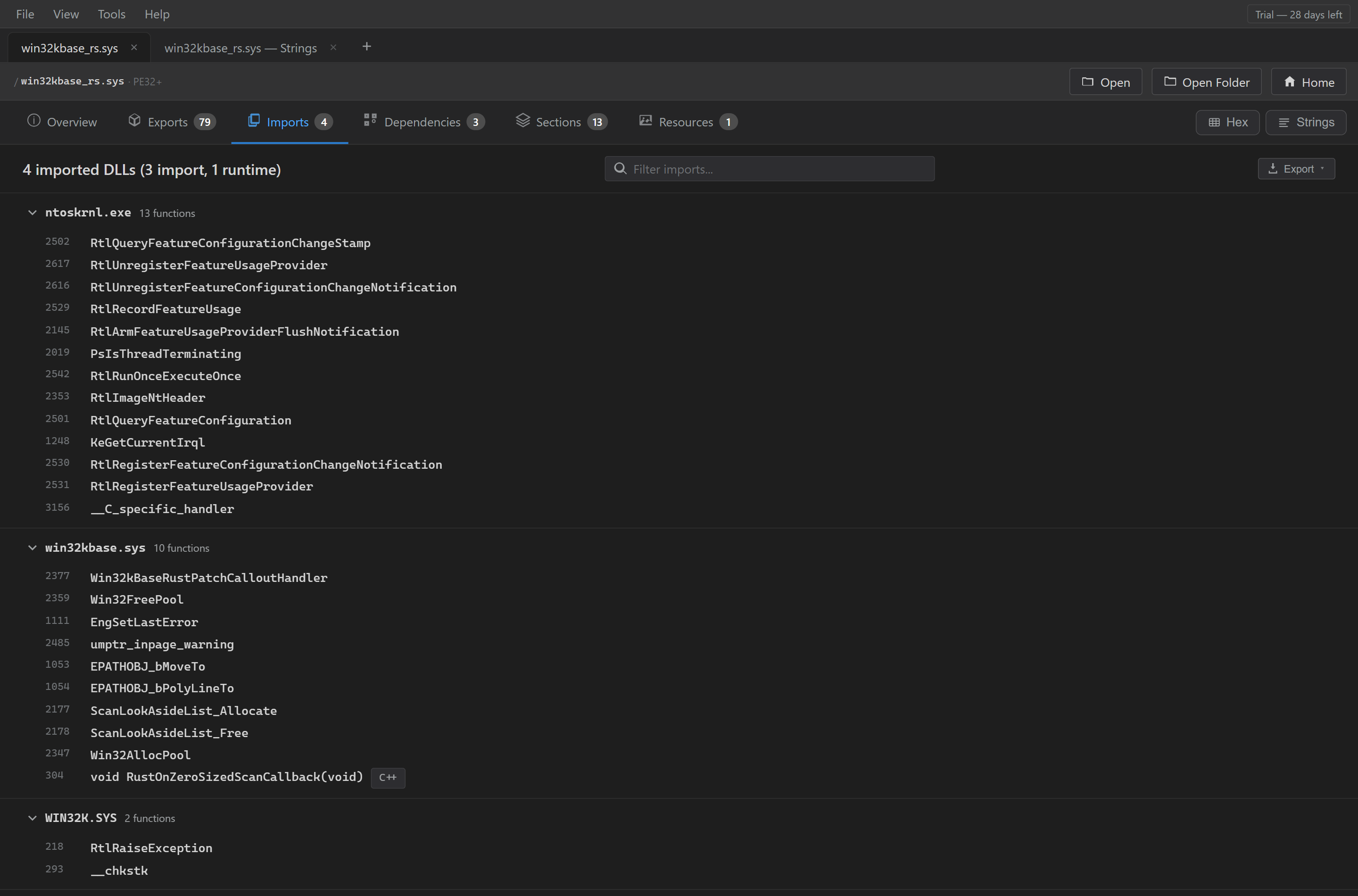Viewport: 1358px width, 896px height.
Task: Click the folder icon on Open button
Action: point(1087,81)
